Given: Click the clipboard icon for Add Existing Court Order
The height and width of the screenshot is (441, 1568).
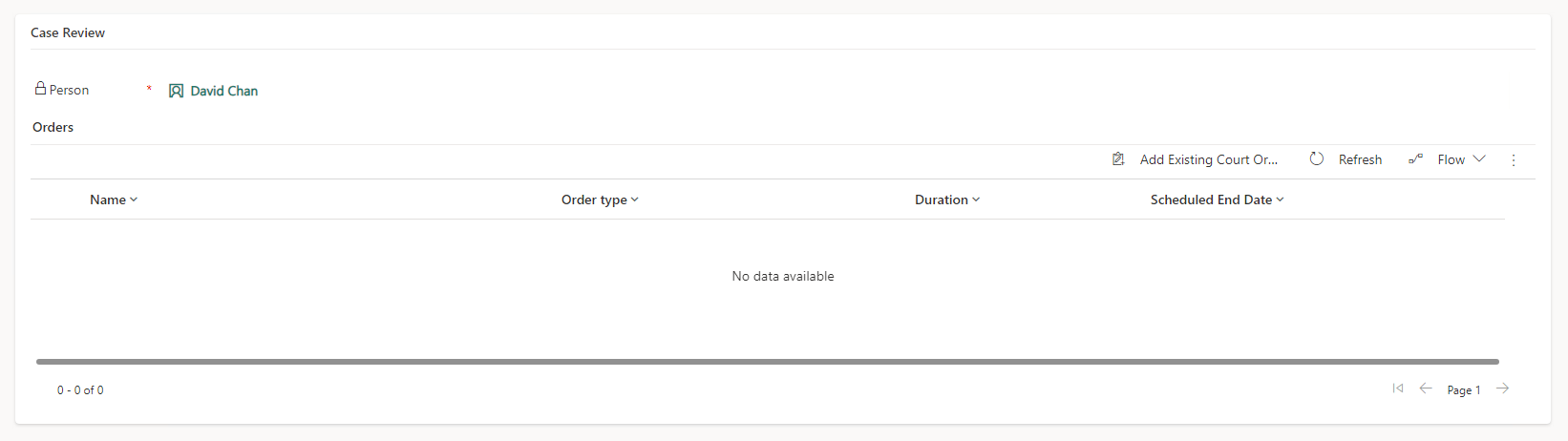Looking at the screenshot, I should pyautogui.click(x=1118, y=159).
